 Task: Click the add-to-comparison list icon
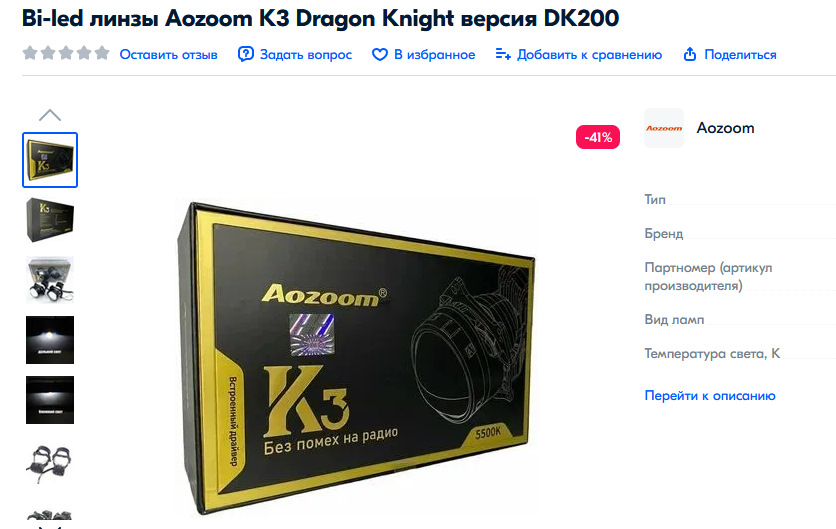click(503, 54)
